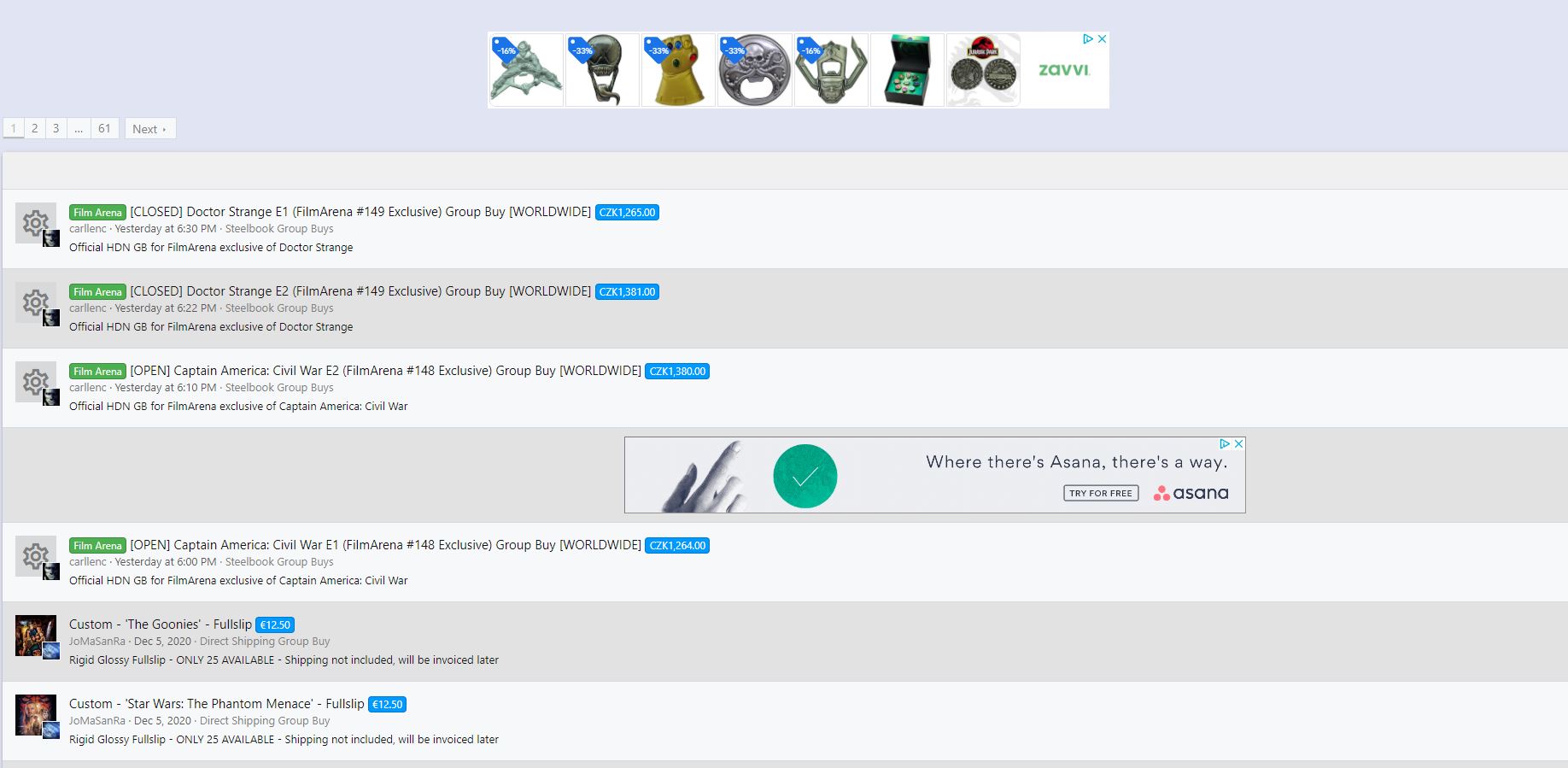Viewport: 1568px width, 768px height.
Task: Open Captain America Civil War E1 listing
Action: pyautogui.click(x=385, y=545)
